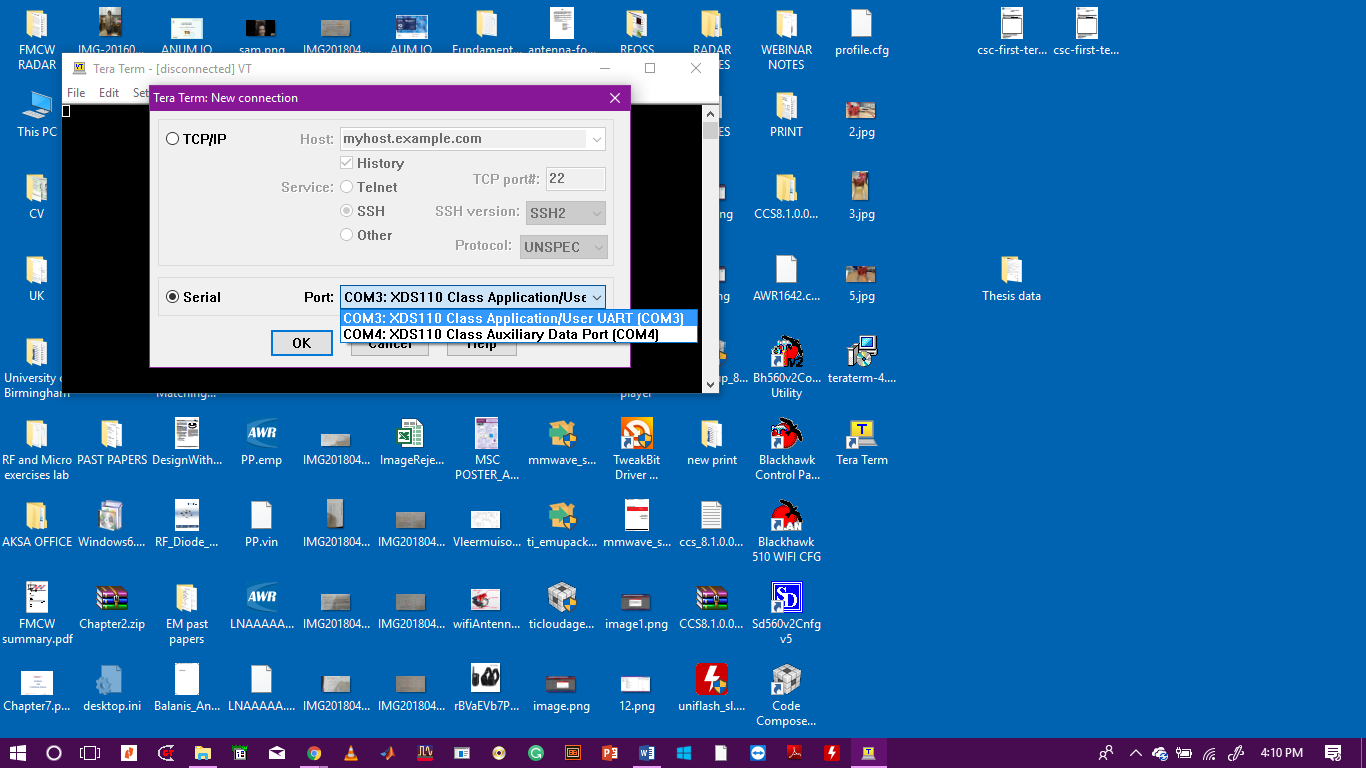Click the TCP port# field
1366x768 pixels.
[x=575, y=179]
